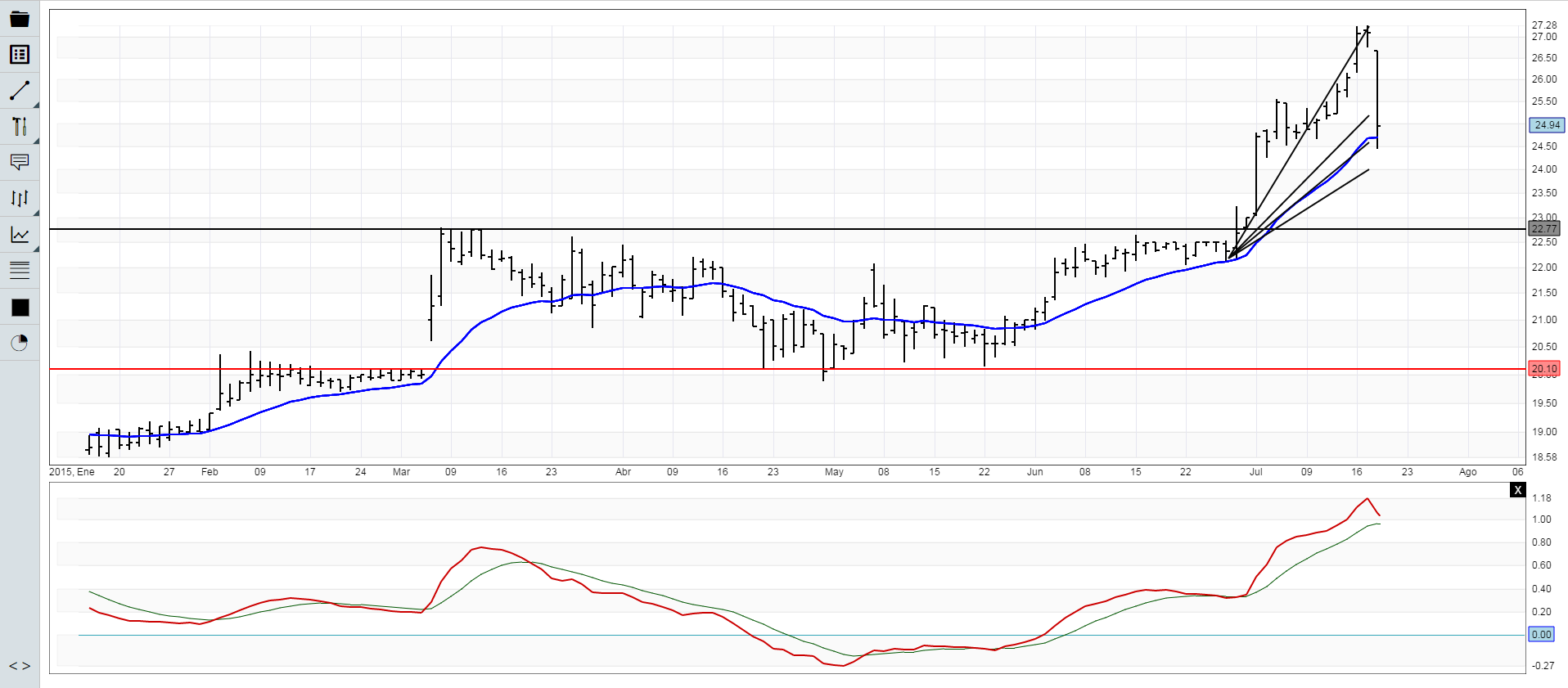
Task: Click the horizontal lines icon
Action: tap(20, 270)
